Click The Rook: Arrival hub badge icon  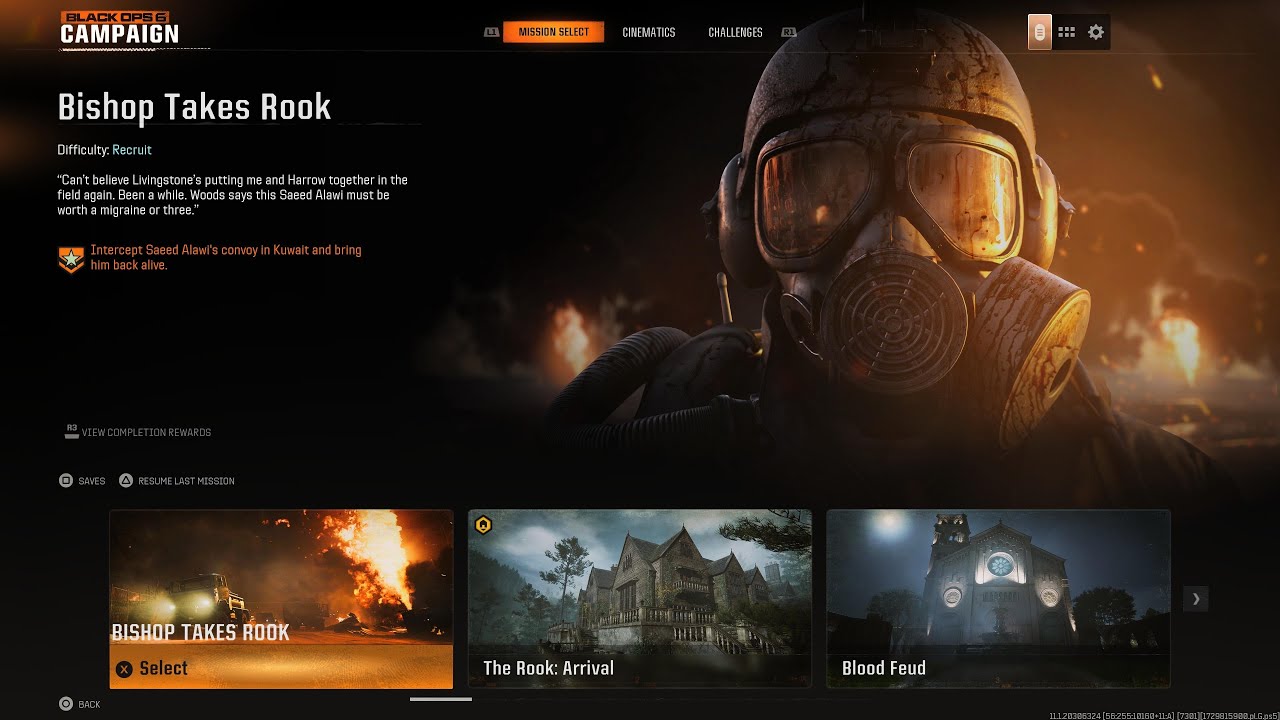pyautogui.click(x=483, y=524)
